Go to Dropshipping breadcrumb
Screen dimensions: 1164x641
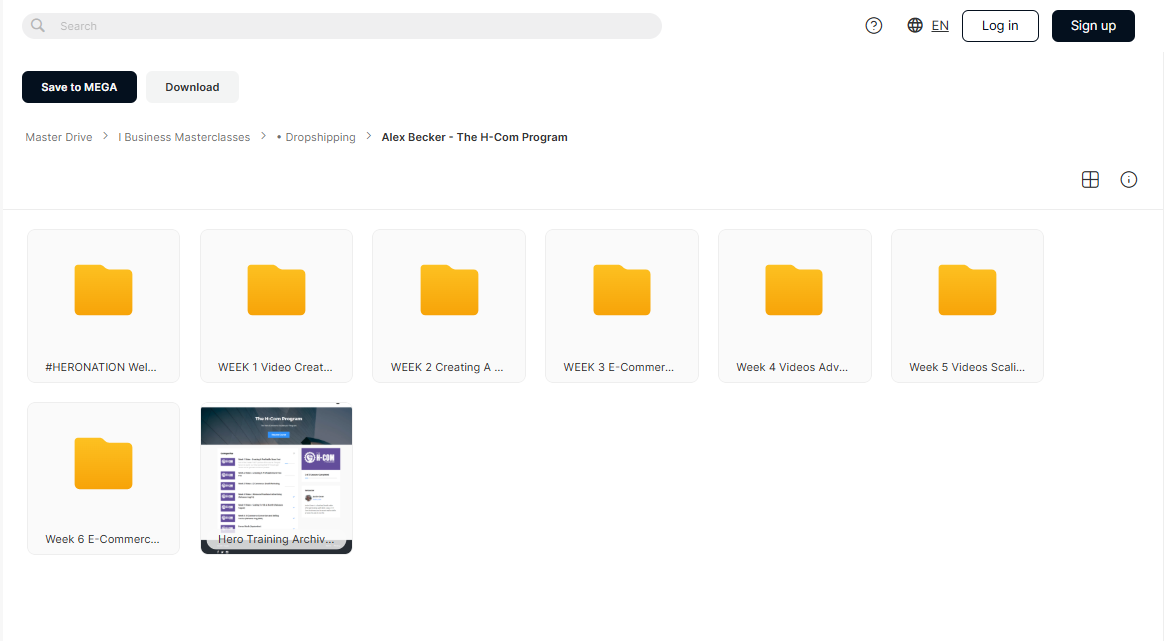point(316,137)
